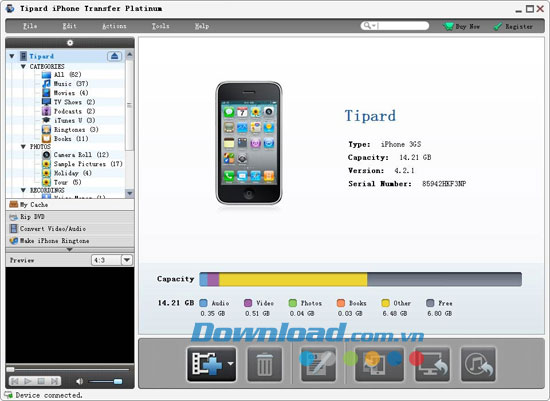Screen dimensions: 550x401
Task: Open the Tools menu
Action: pyautogui.click(x=160, y=26)
